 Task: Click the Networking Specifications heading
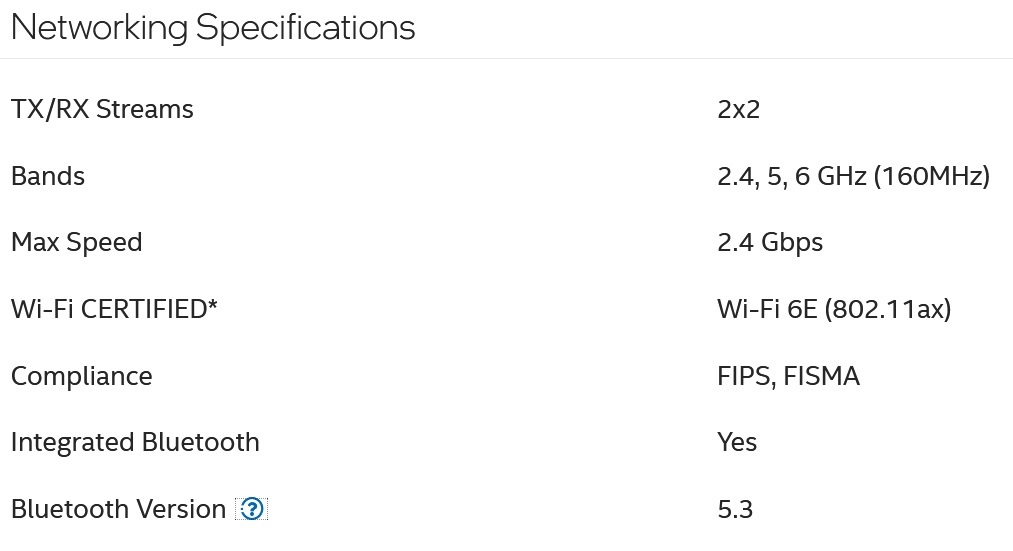[213, 27]
